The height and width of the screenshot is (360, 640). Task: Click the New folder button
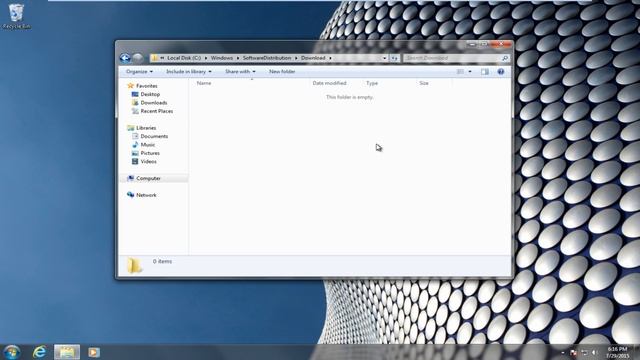[282, 71]
